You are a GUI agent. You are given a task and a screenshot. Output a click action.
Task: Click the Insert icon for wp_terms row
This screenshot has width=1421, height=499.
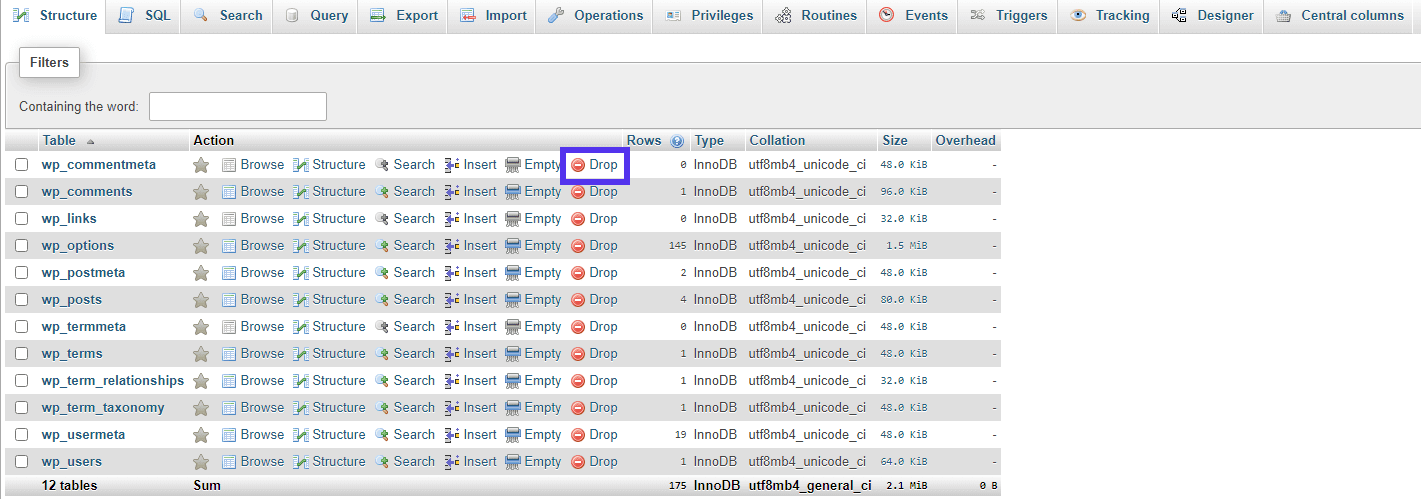[452, 354]
